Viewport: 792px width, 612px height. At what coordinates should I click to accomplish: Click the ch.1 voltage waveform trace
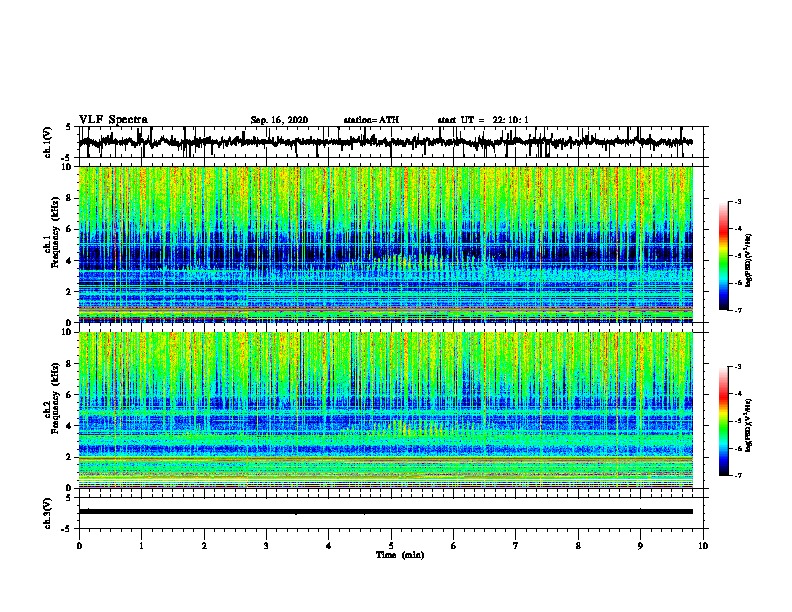coord(385,142)
